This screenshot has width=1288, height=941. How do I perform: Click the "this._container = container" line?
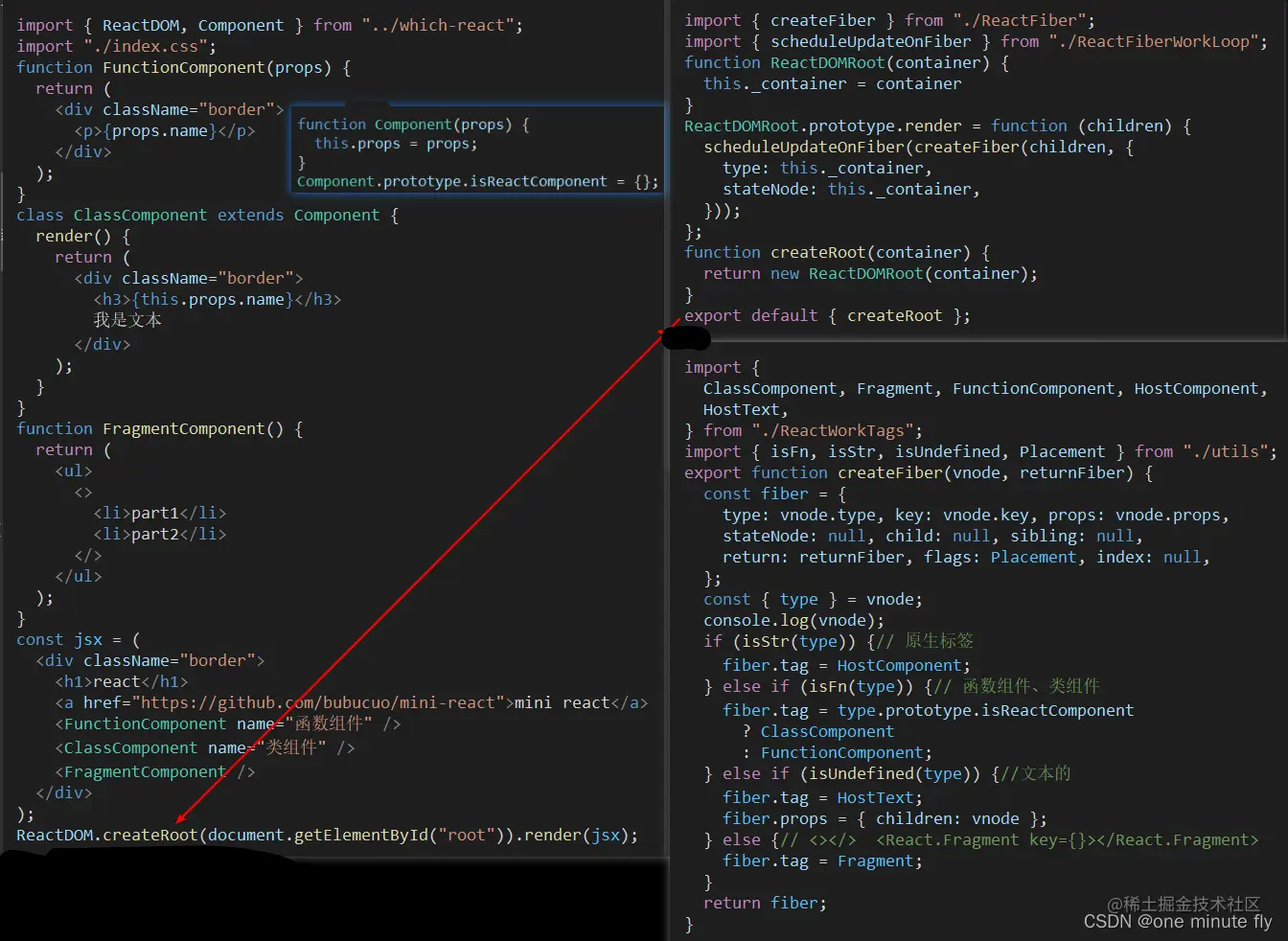pos(833,83)
